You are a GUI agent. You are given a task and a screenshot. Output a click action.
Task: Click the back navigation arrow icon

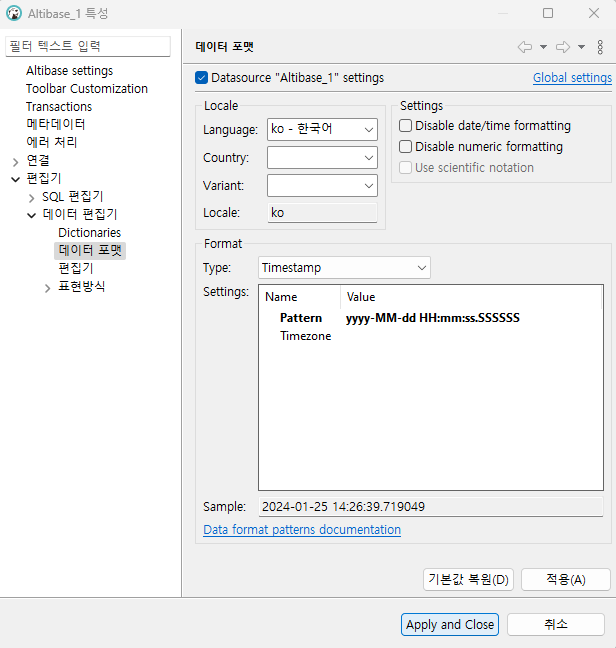pyautogui.click(x=524, y=47)
